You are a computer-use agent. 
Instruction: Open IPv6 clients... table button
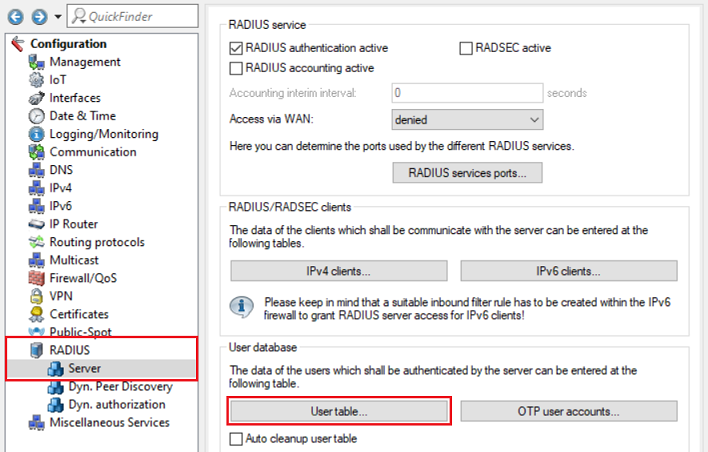(x=568, y=270)
